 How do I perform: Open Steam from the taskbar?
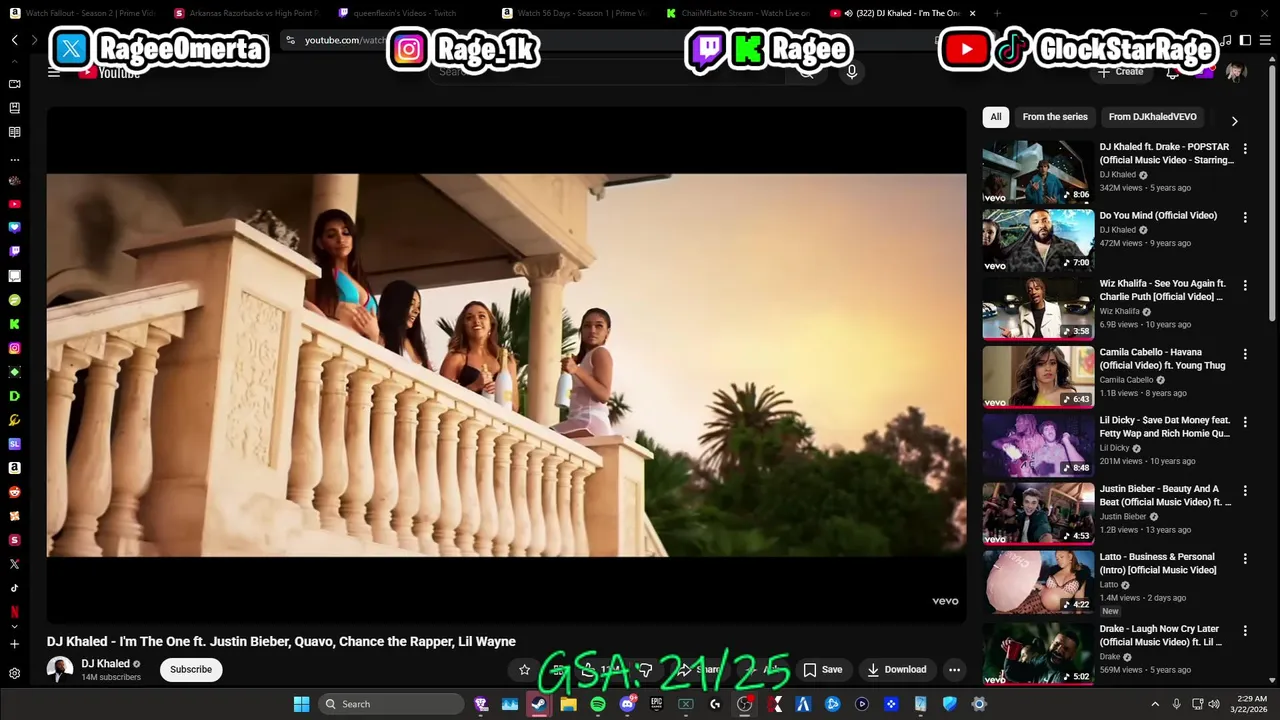538,704
